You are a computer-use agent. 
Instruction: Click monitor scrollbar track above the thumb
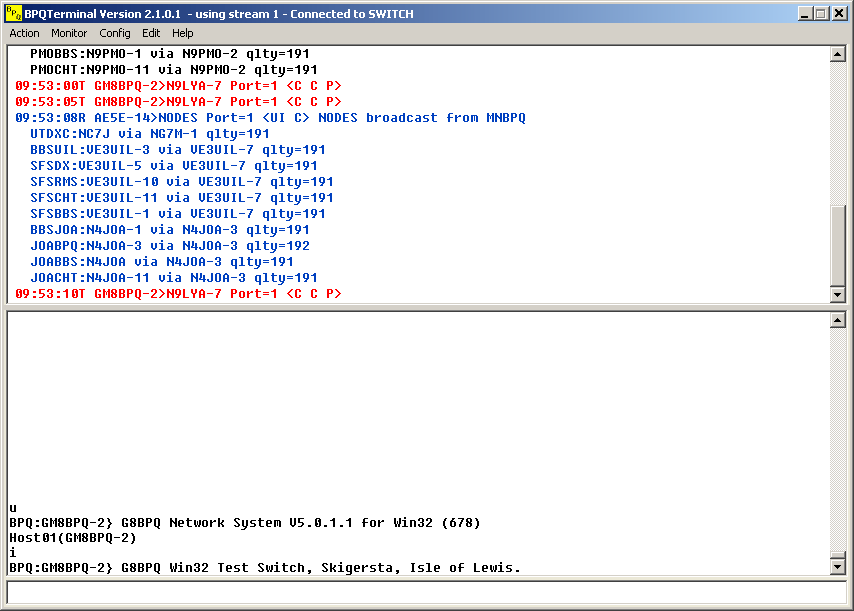click(838, 130)
